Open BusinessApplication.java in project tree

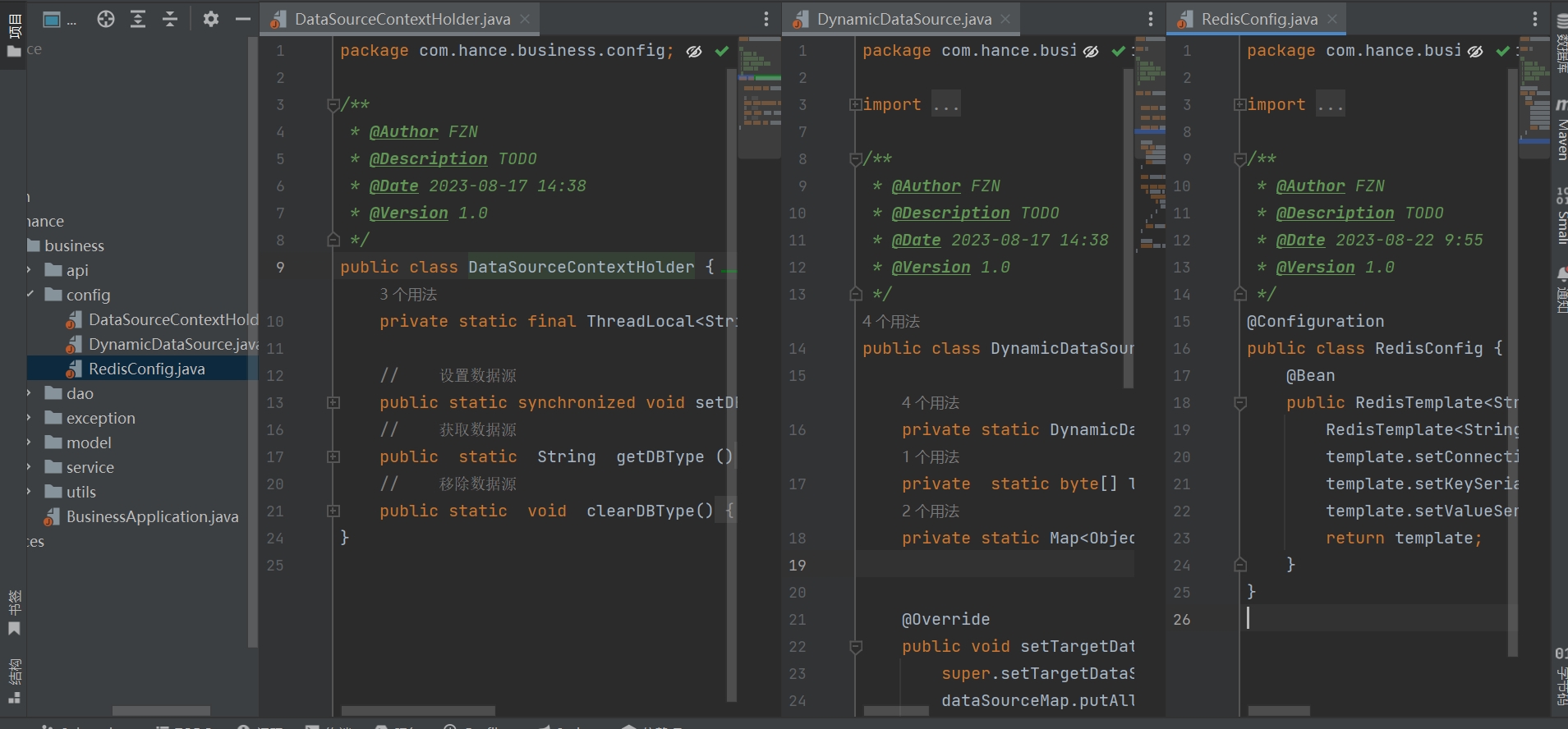(141, 516)
